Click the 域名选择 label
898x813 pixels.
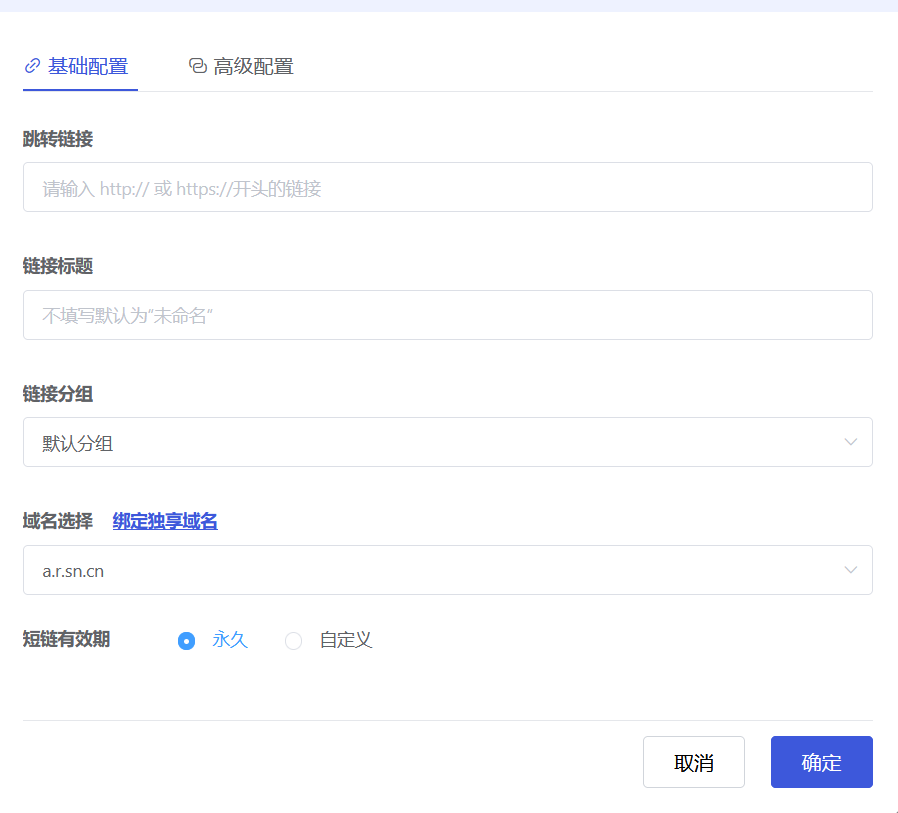tap(58, 521)
